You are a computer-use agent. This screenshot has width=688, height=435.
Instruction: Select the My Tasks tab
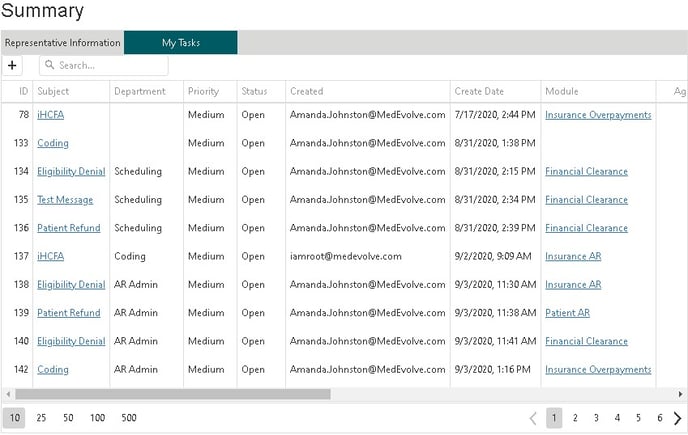[181, 43]
